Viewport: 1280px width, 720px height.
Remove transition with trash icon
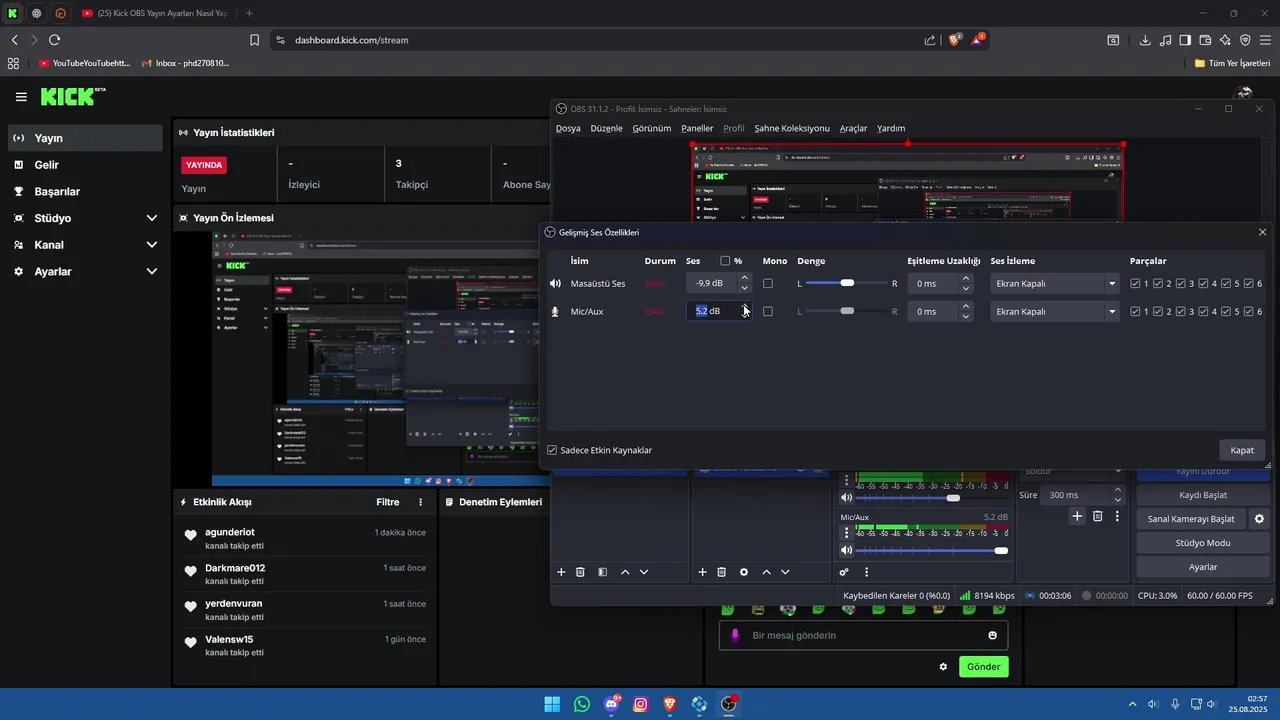pos(1097,516)
